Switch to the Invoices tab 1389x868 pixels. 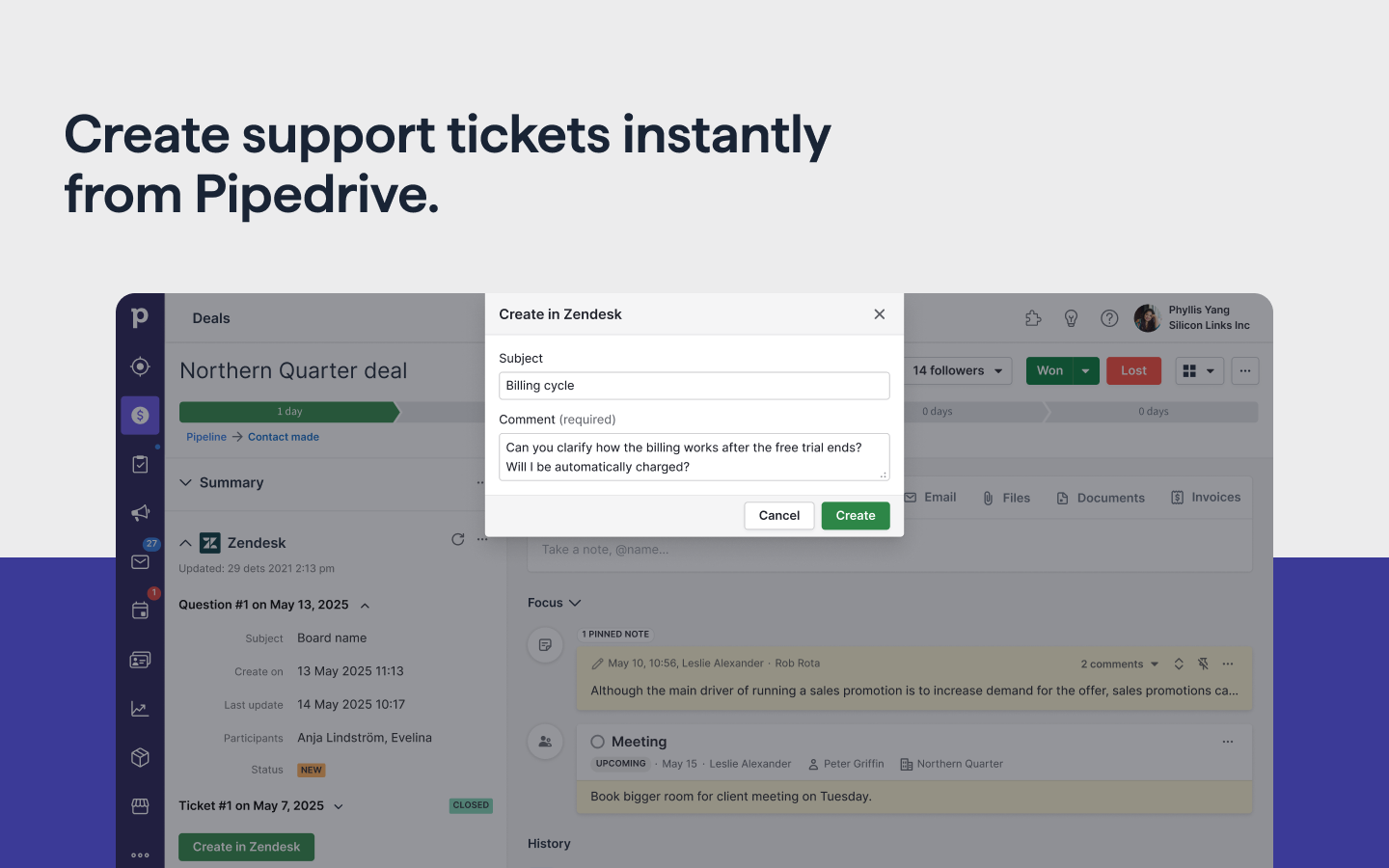click(x=1205, y=498)
